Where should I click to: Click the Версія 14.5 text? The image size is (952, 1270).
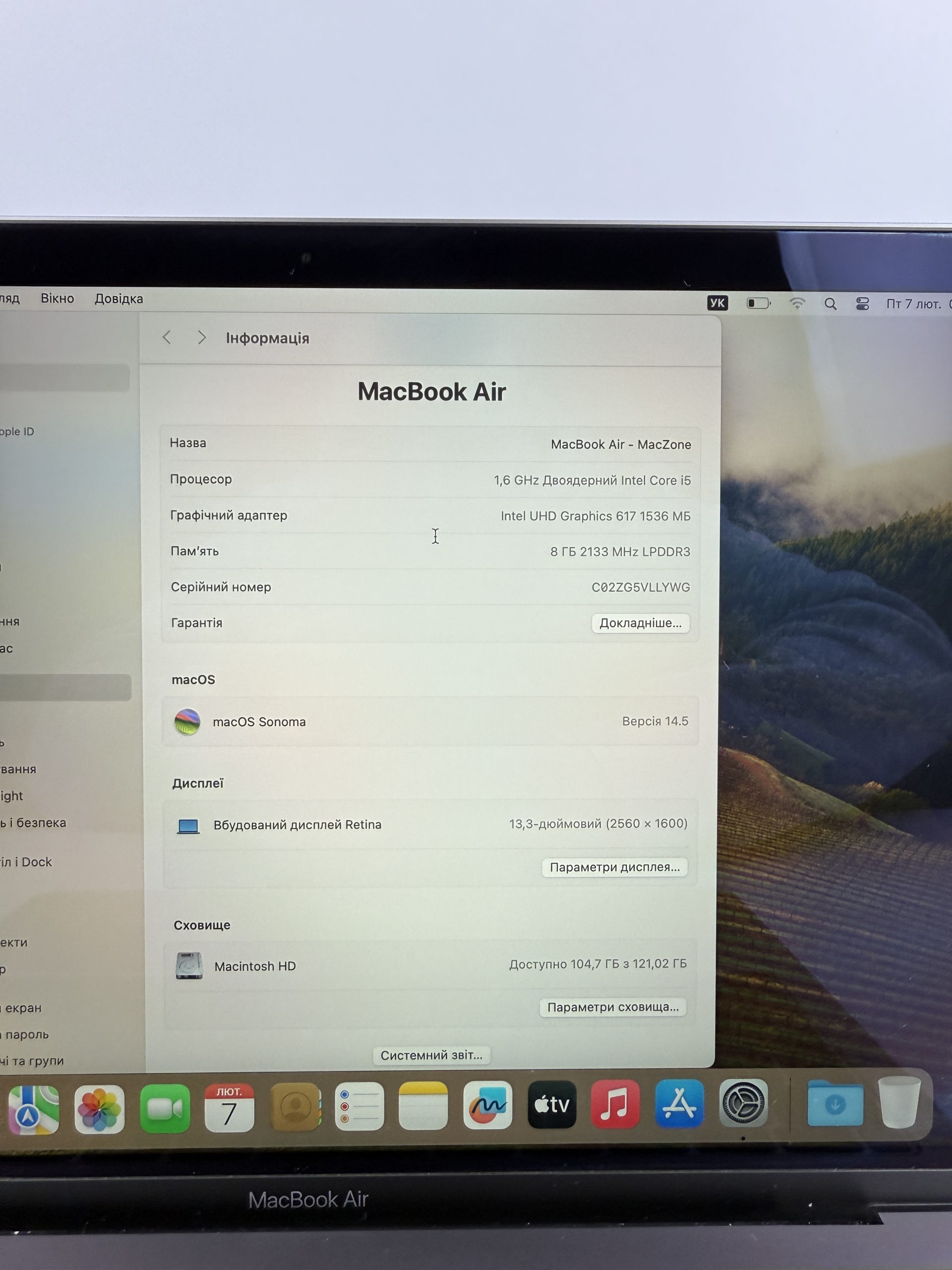pyautogui.click(x=655, y=721)
